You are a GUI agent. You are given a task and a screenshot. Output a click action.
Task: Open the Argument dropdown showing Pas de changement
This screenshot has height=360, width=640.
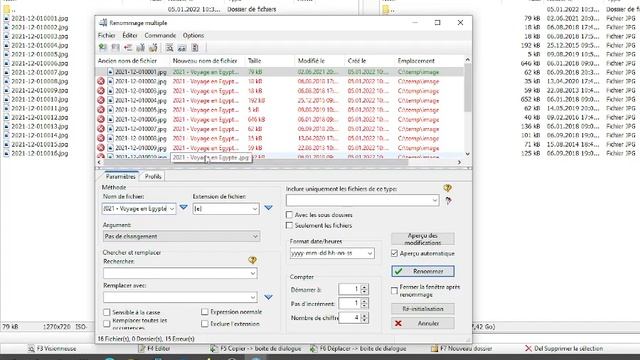coord(255,236)
